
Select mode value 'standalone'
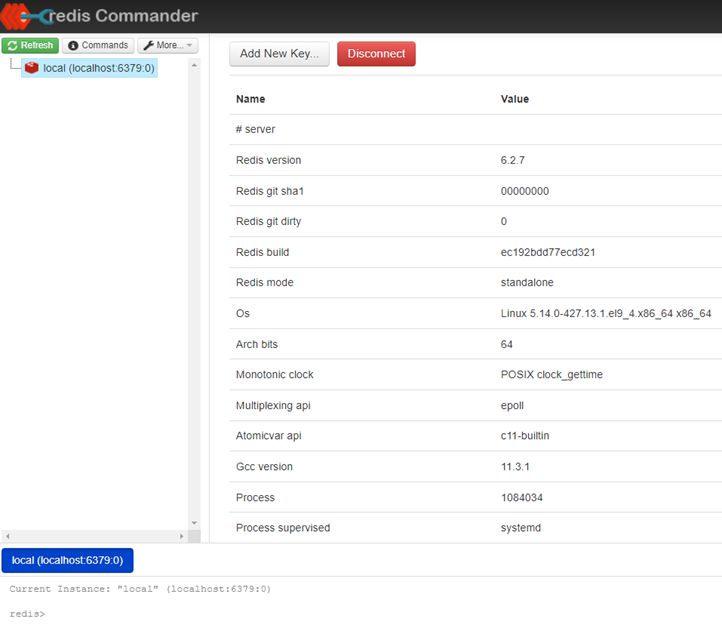[527, 282]
